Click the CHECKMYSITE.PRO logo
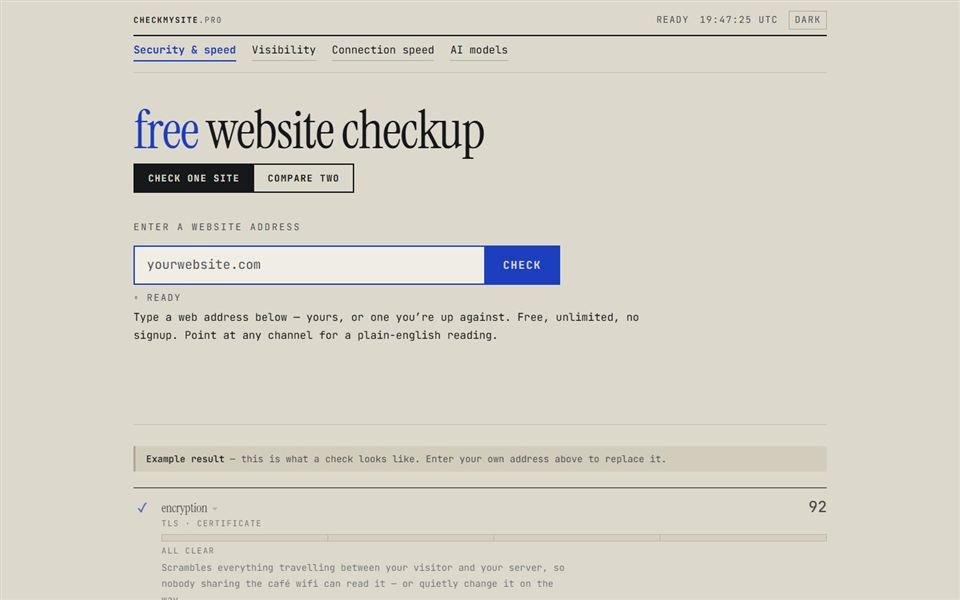This screenshot has width=960, height=600. coord(178,20)
